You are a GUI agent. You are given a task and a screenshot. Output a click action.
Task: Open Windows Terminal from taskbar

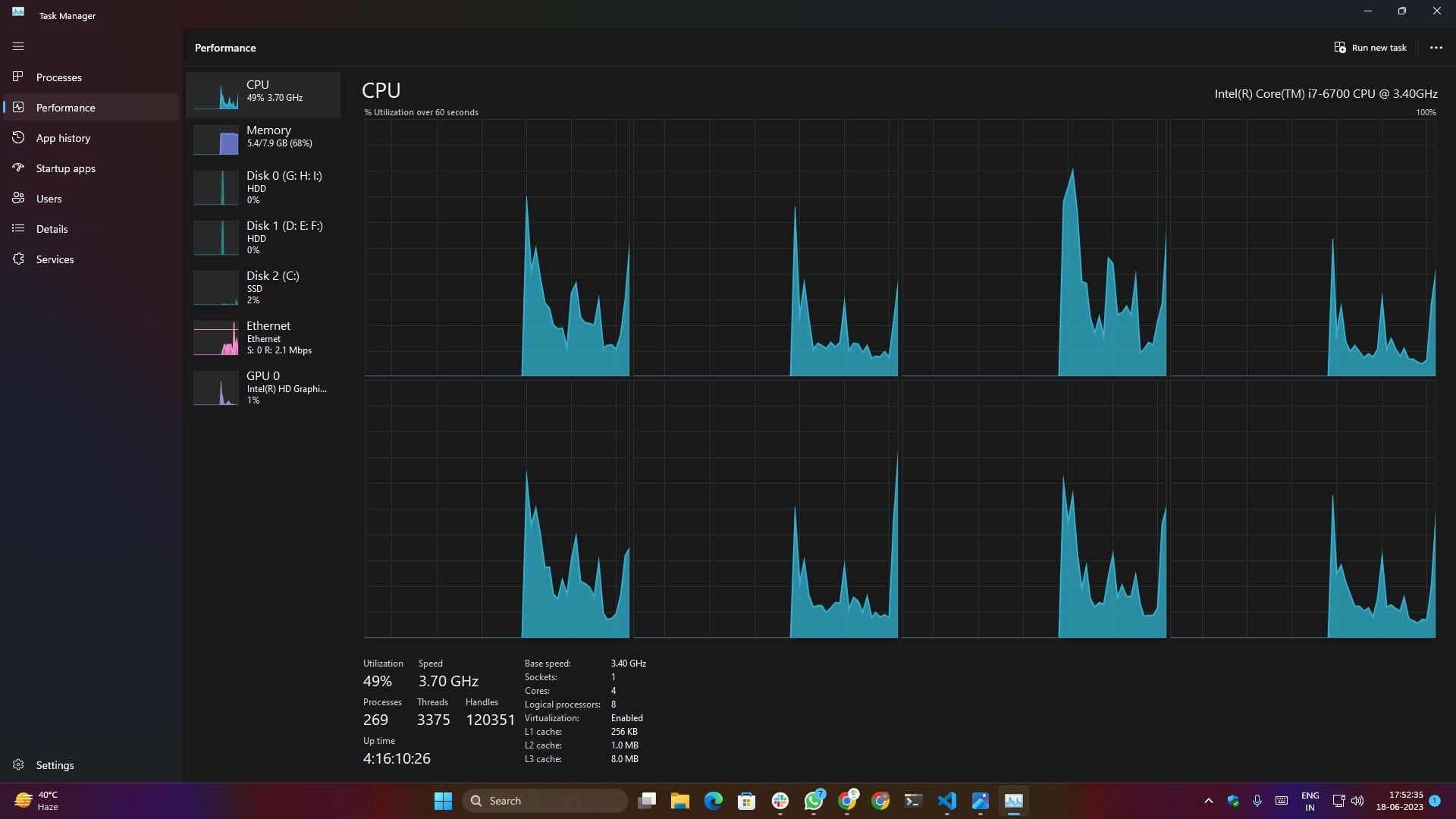(x=914, y=801)
